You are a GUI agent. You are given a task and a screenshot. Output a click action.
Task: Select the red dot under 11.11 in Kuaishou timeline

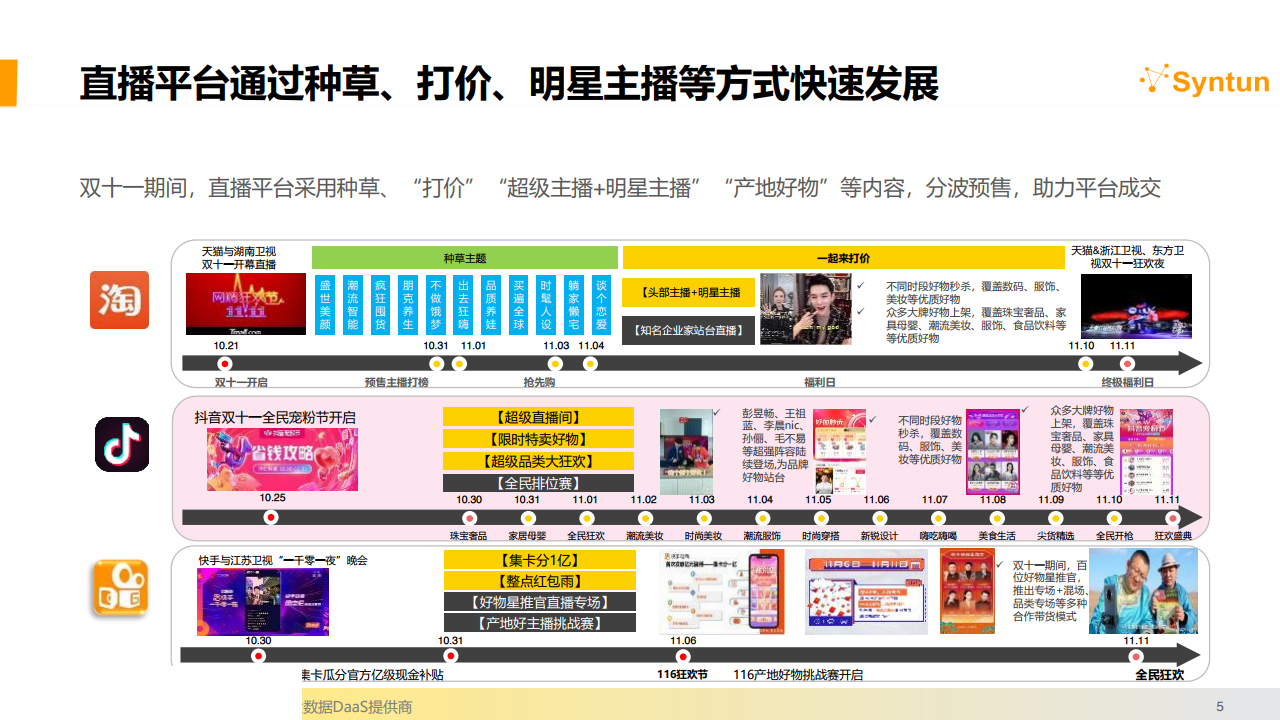click(x=1136, y=656)
